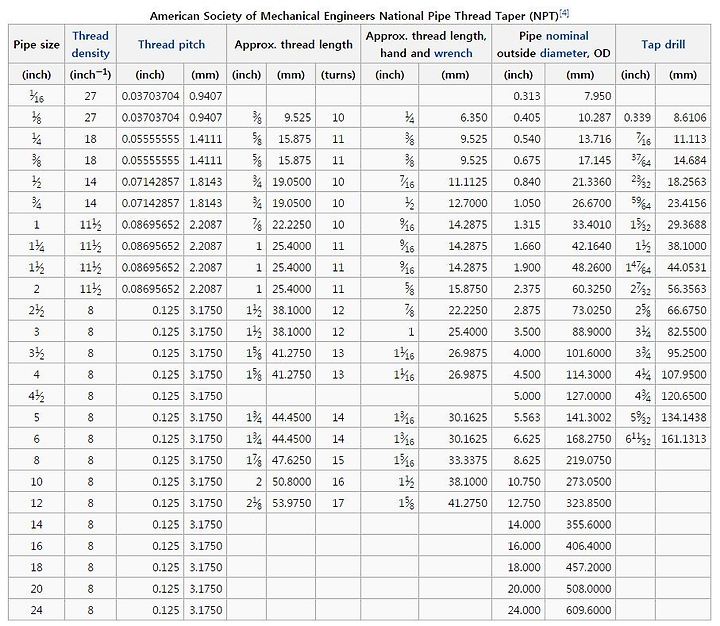Select tap drill value 14.684
The image size is (720, 626).
[x=690, y=160]
